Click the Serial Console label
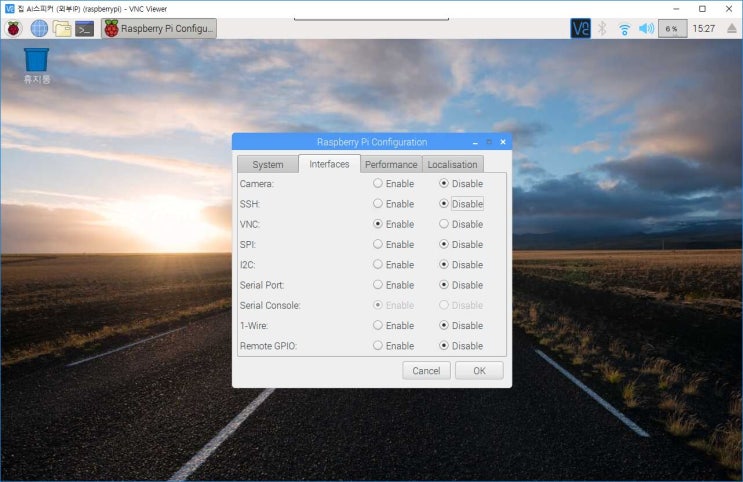Image resolution: width=743 pixels, height=482 pixels. [x=270, y=306]
